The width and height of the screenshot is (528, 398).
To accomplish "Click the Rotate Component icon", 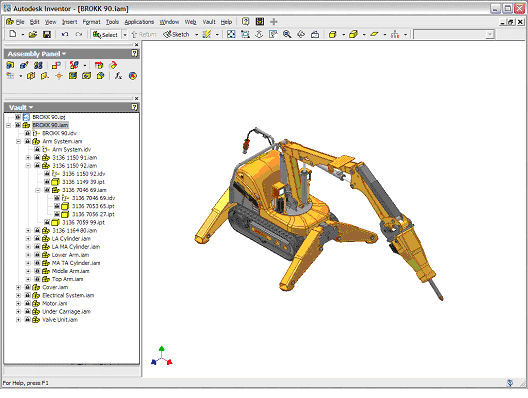I will click(113, 65).
